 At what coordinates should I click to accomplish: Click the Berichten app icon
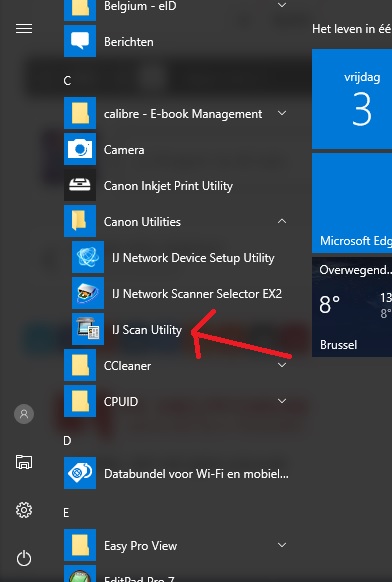click(x=80, y=41)
